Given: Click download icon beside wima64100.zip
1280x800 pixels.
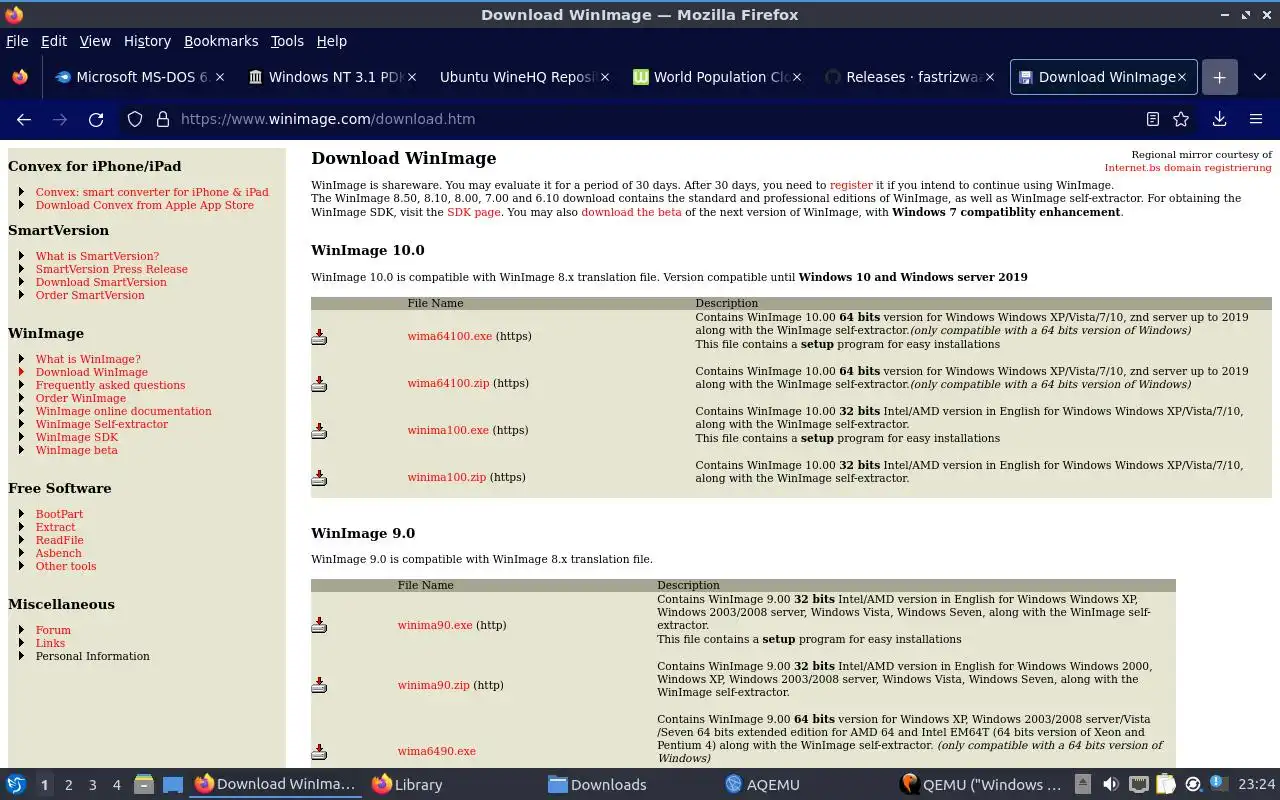Looking at the screenshot, I should click(319, 383).
